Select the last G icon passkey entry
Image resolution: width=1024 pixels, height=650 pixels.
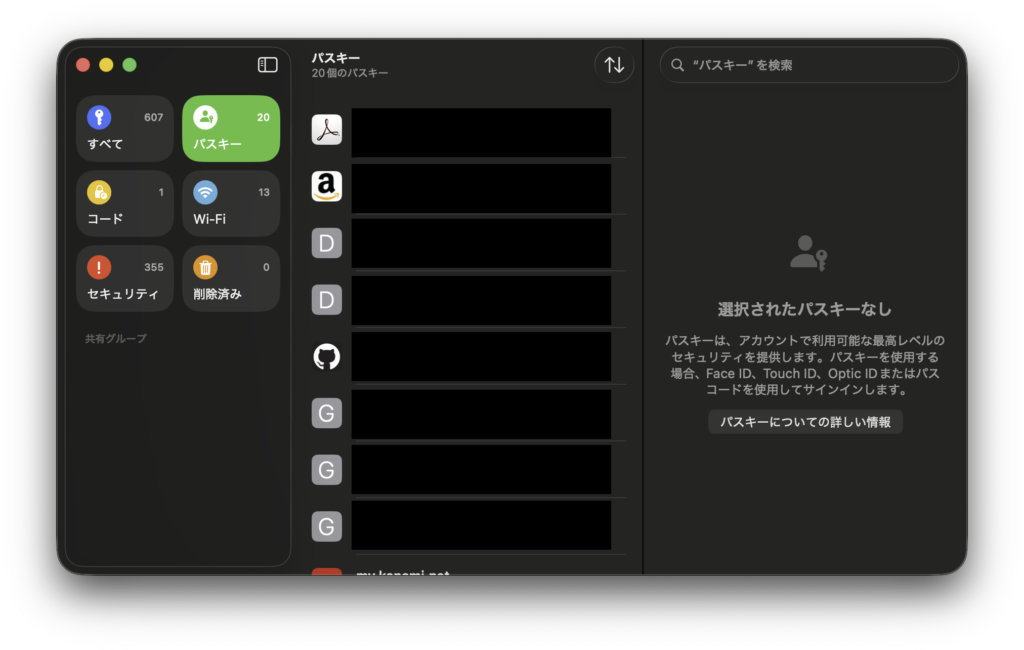tap(466, 527)
